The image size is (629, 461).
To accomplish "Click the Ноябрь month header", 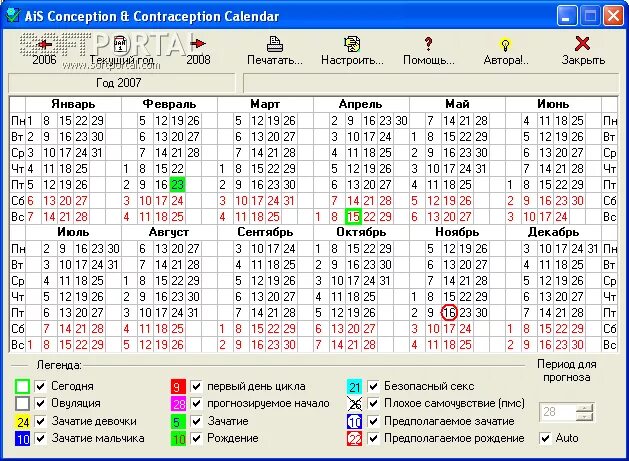I will [457, 232].
